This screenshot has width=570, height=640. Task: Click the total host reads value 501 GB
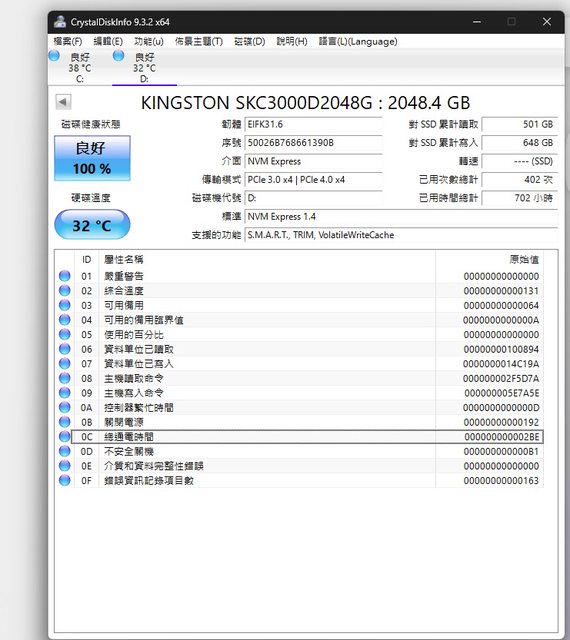point(520,124)
